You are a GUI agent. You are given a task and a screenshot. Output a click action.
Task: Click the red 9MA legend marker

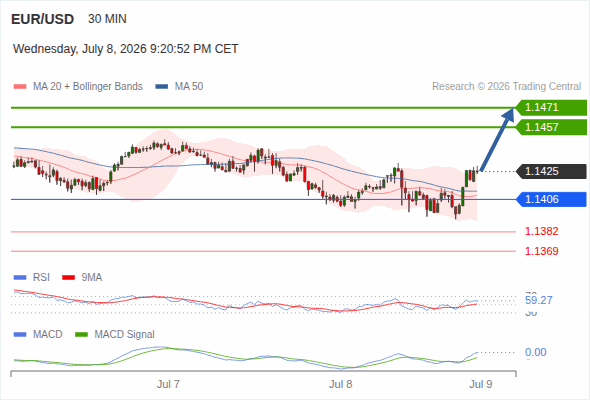(68, 278)
